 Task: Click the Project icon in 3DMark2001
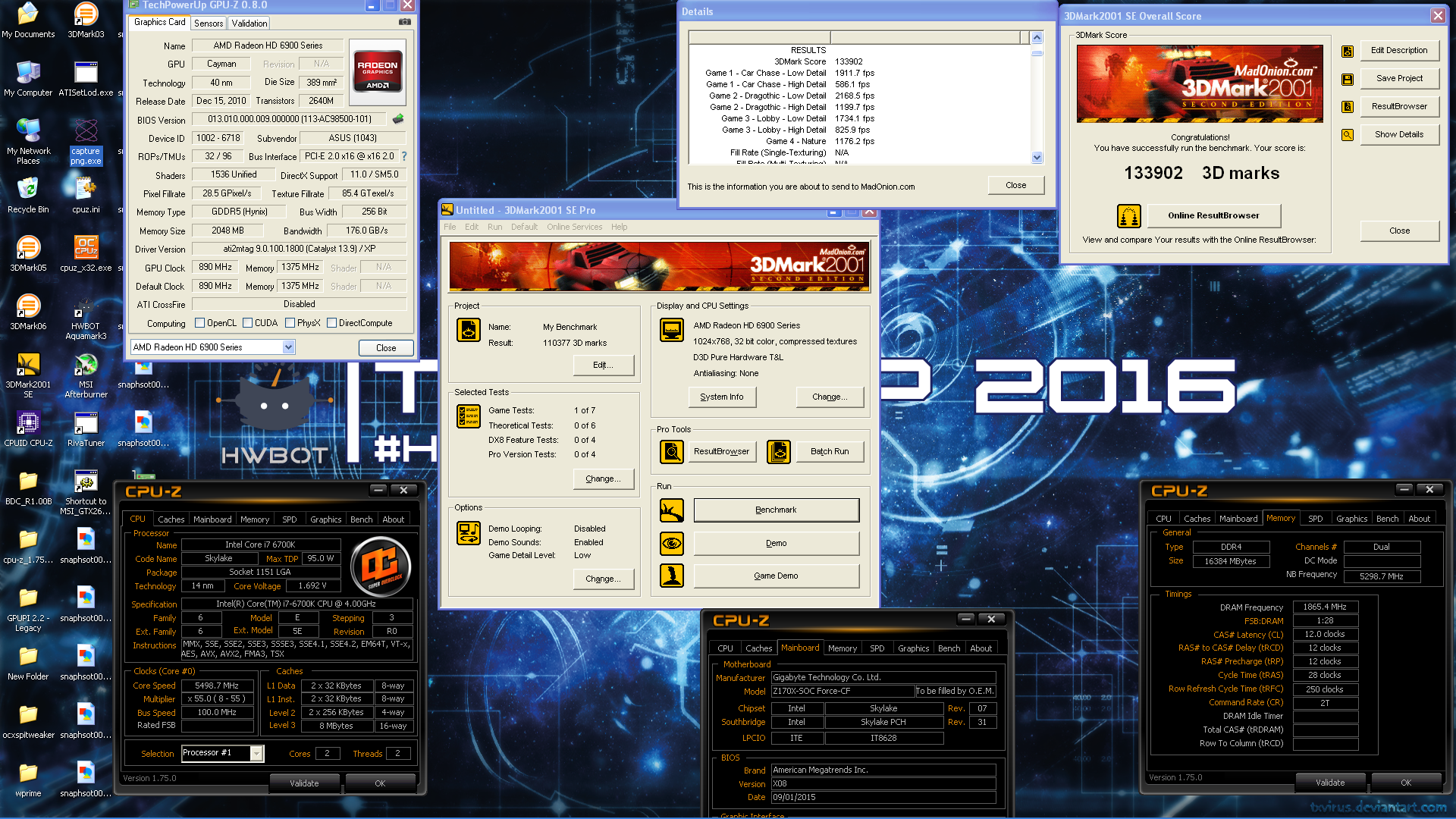pos(469,330)
